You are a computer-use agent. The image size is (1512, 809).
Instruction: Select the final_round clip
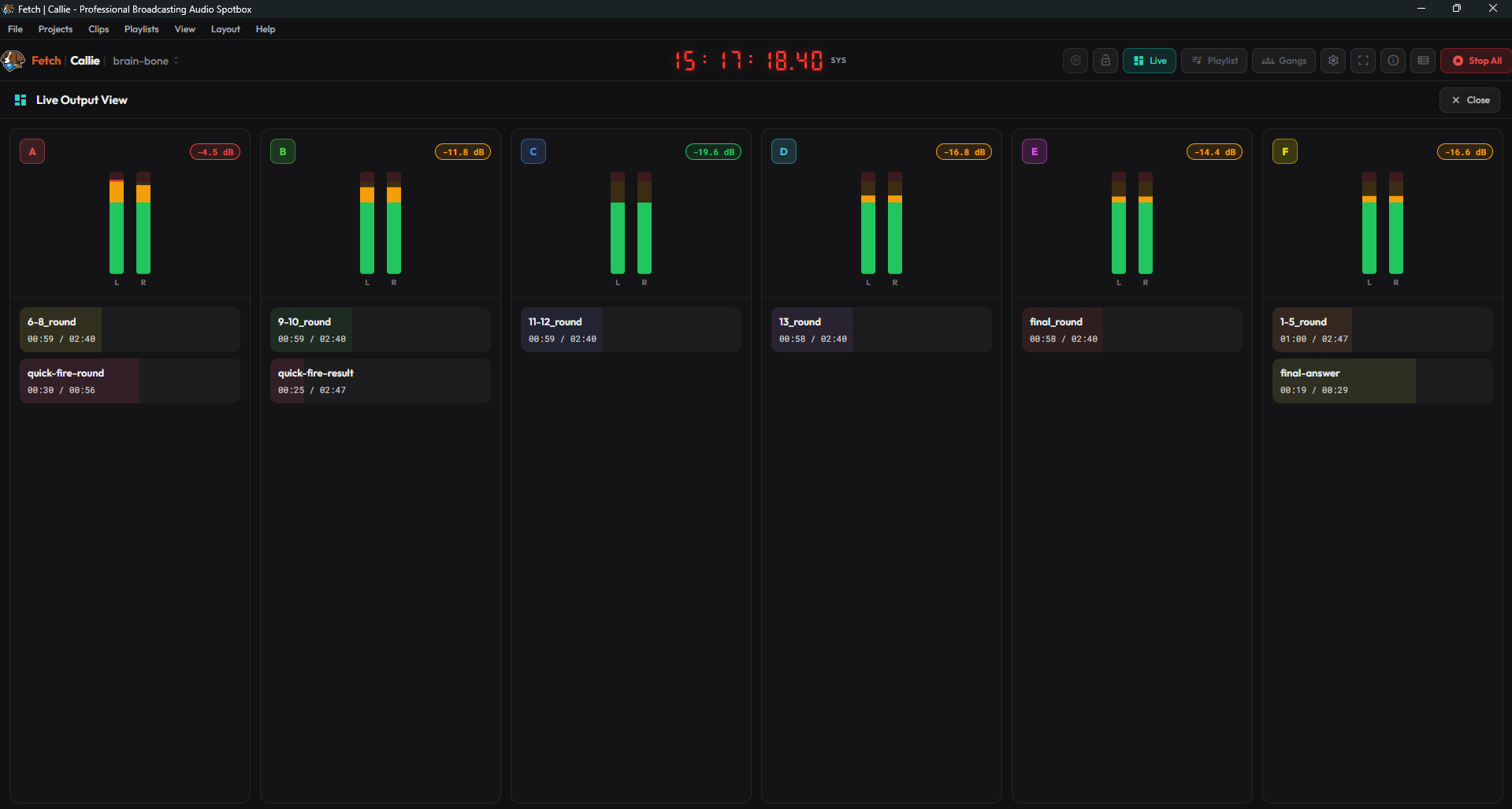(1132, 329)
